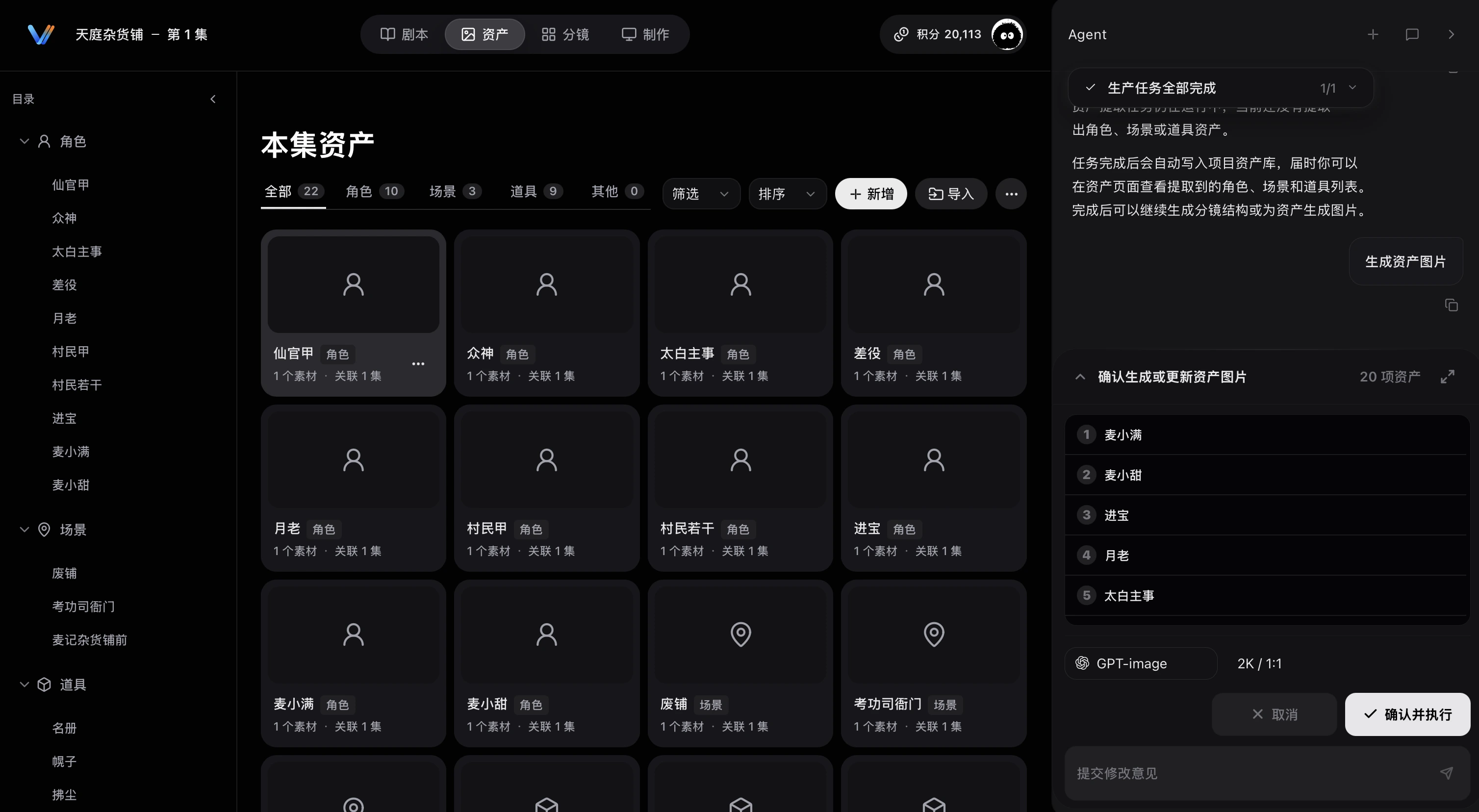
Task: Switch to the 剧本 tab
Action: (x=404, y=34)
